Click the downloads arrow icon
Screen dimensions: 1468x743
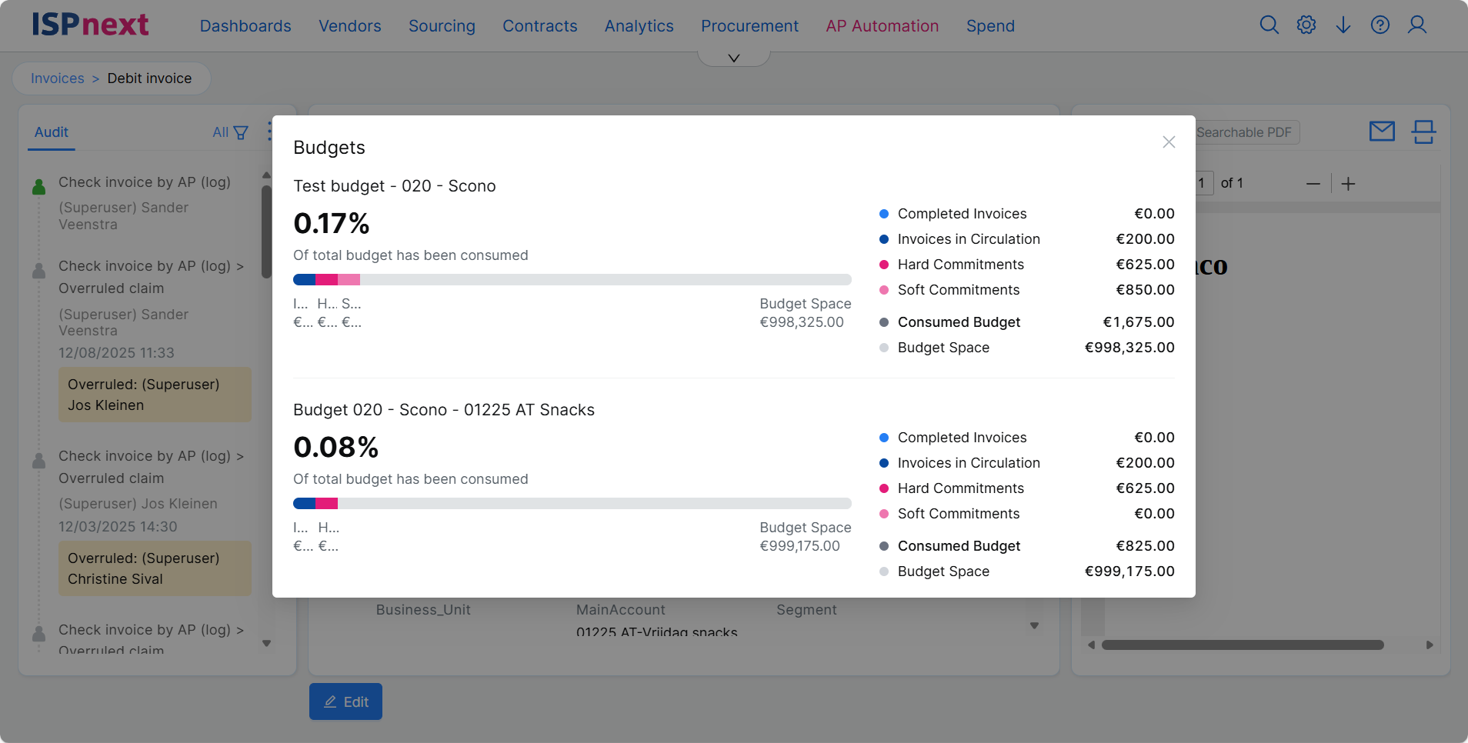click(x=1343, y=25)
